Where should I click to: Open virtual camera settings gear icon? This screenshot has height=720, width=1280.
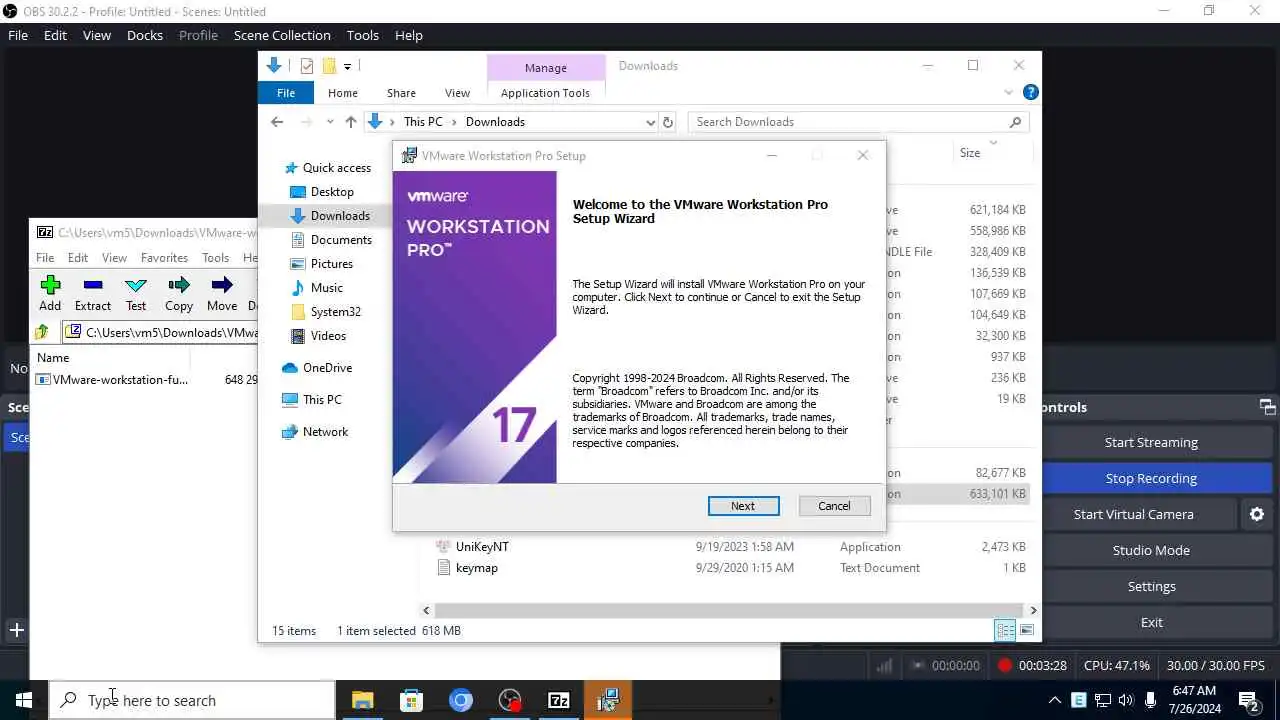pos(1257,514)
